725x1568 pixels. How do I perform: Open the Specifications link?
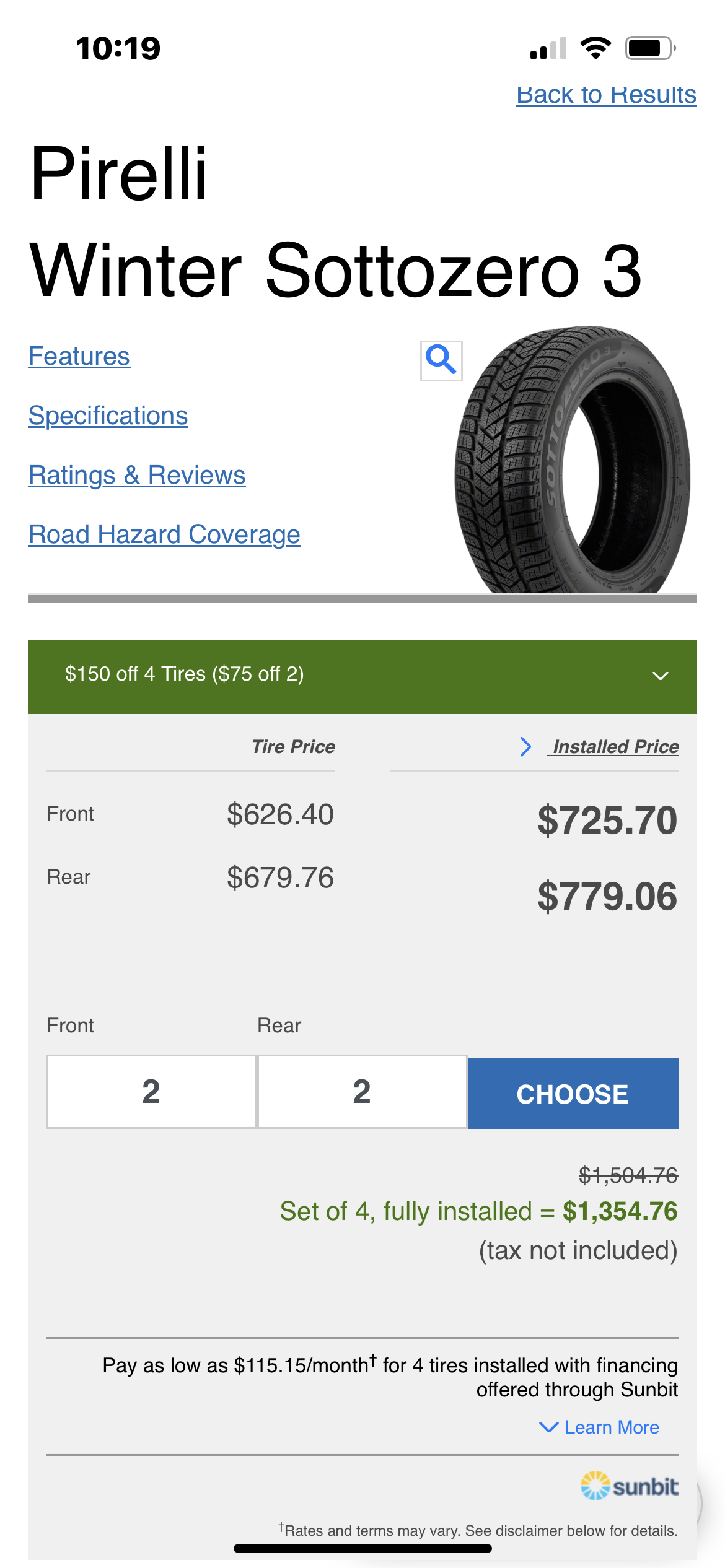tap(108, 416)
